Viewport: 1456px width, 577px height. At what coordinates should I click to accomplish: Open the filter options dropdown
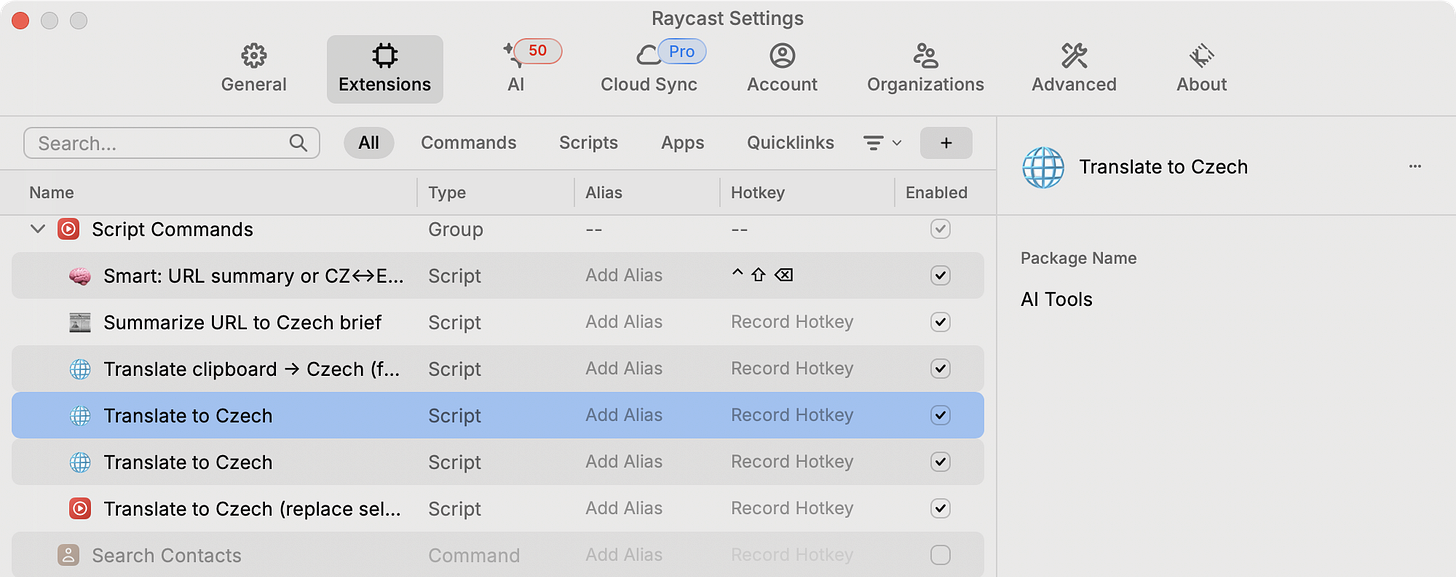click(x=882, y=143)
